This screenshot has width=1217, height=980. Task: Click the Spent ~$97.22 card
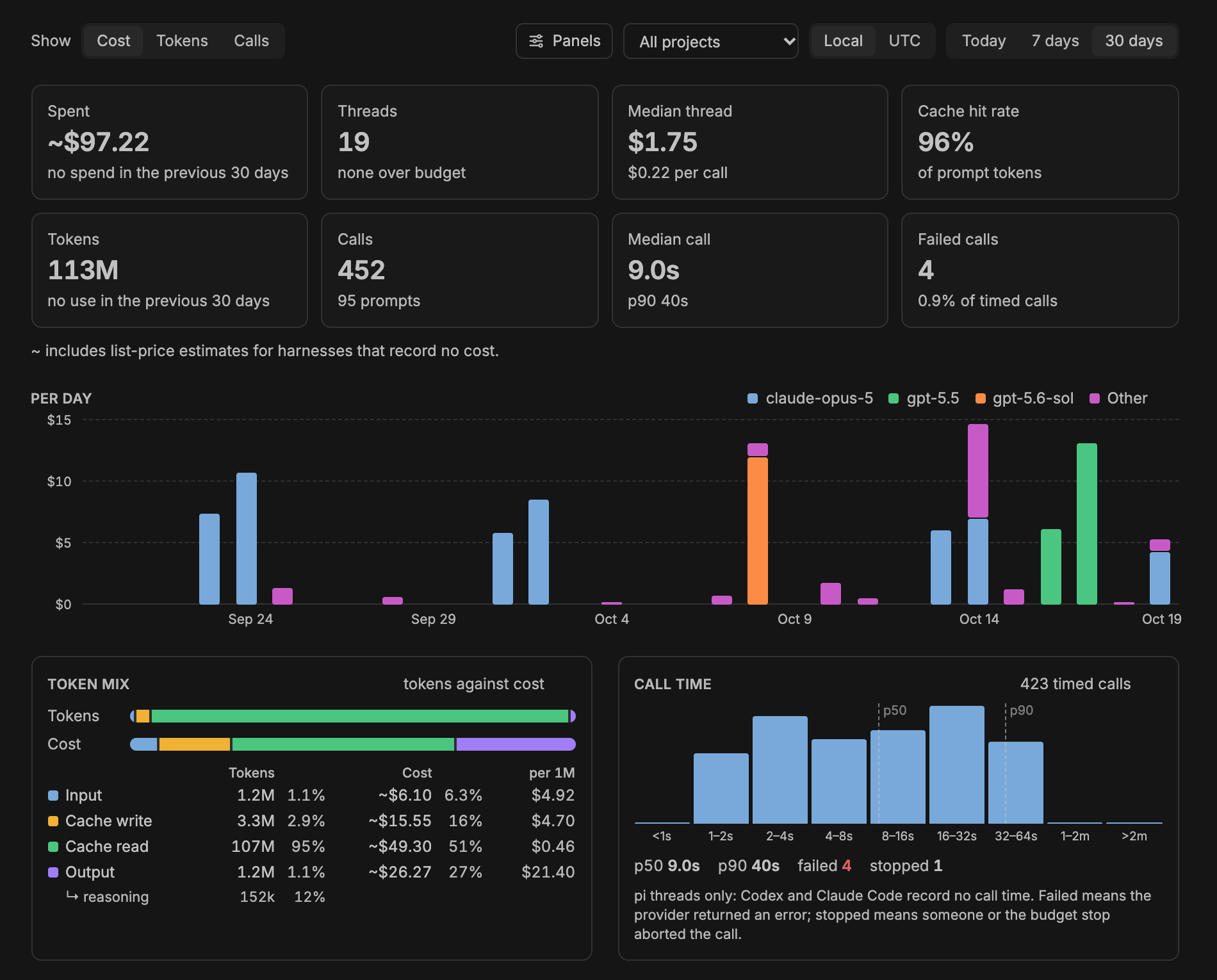(170, 142)
